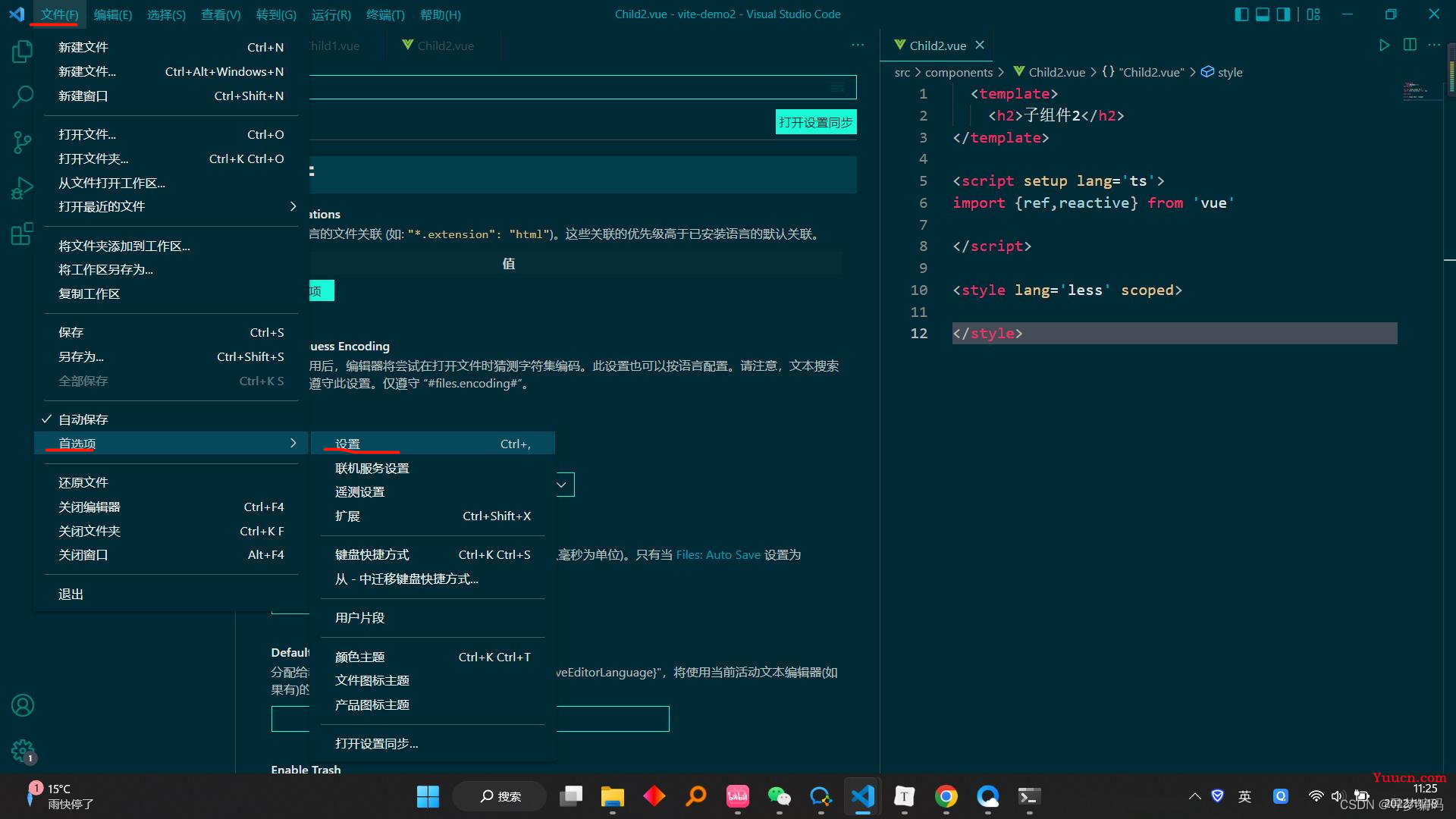
Task: Click style breadcrumb segment
Action: coord(1229,72)
